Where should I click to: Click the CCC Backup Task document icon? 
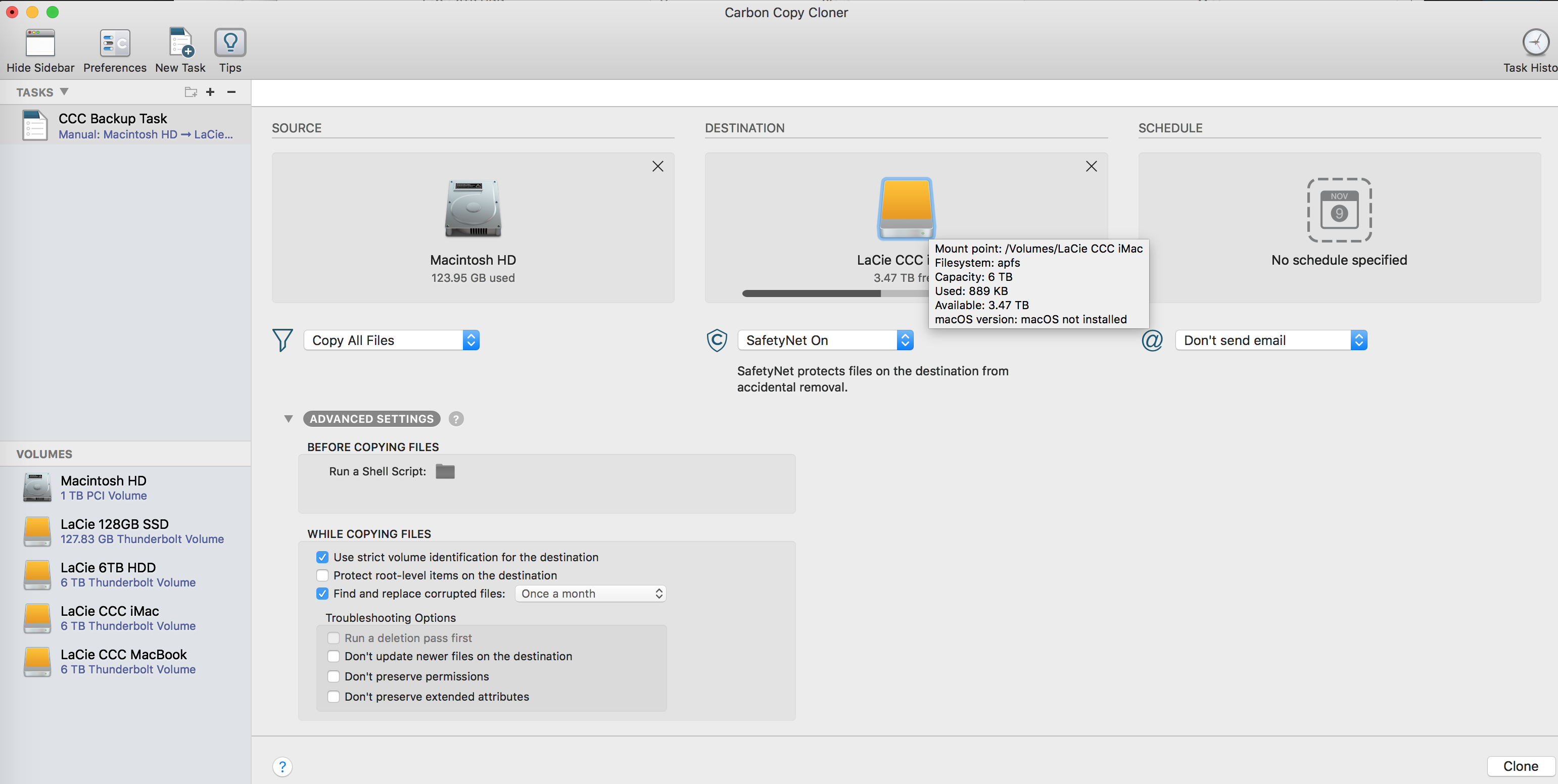click(35, 125)
